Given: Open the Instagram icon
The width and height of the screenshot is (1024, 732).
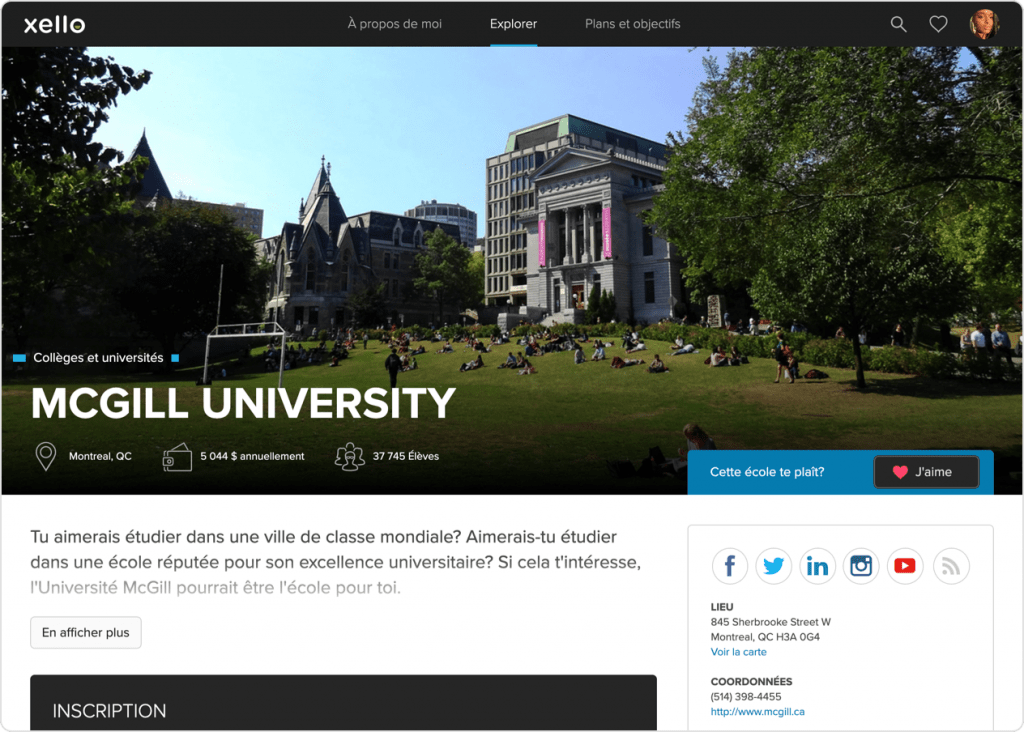Looking at the screenshot, I should [x=861, y=566].
